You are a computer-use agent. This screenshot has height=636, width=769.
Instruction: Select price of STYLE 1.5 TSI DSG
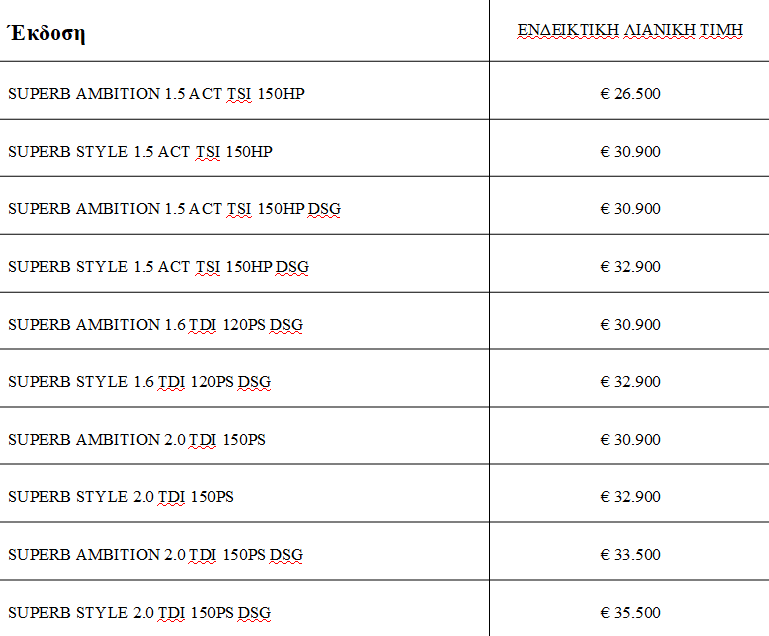[x=631, y=267]
